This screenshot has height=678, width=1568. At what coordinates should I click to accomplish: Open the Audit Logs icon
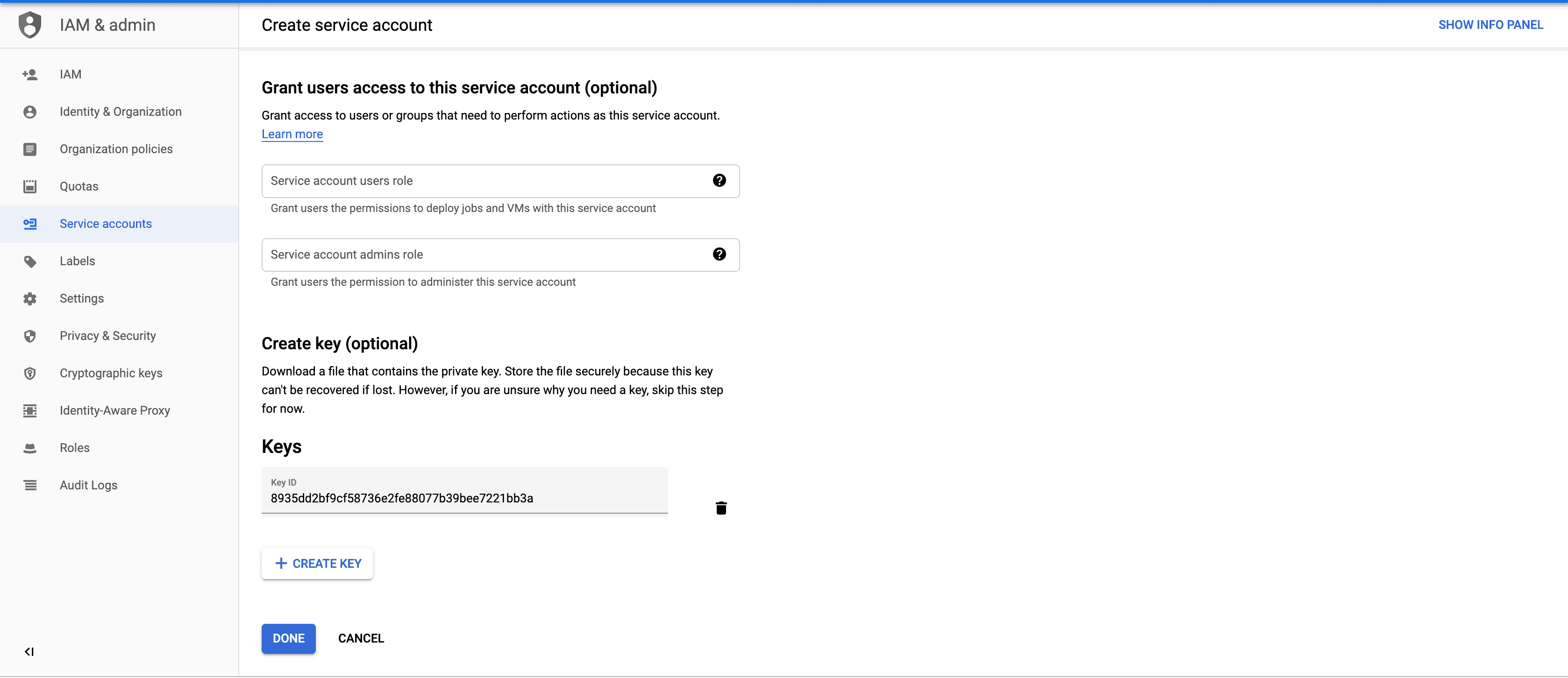(30, 485)
